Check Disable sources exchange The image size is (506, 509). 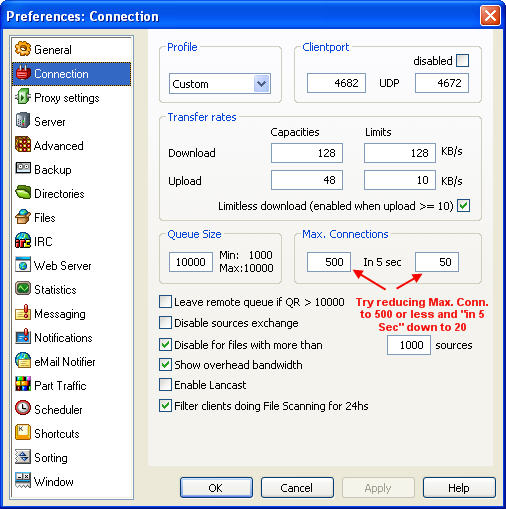pos(165,323)
